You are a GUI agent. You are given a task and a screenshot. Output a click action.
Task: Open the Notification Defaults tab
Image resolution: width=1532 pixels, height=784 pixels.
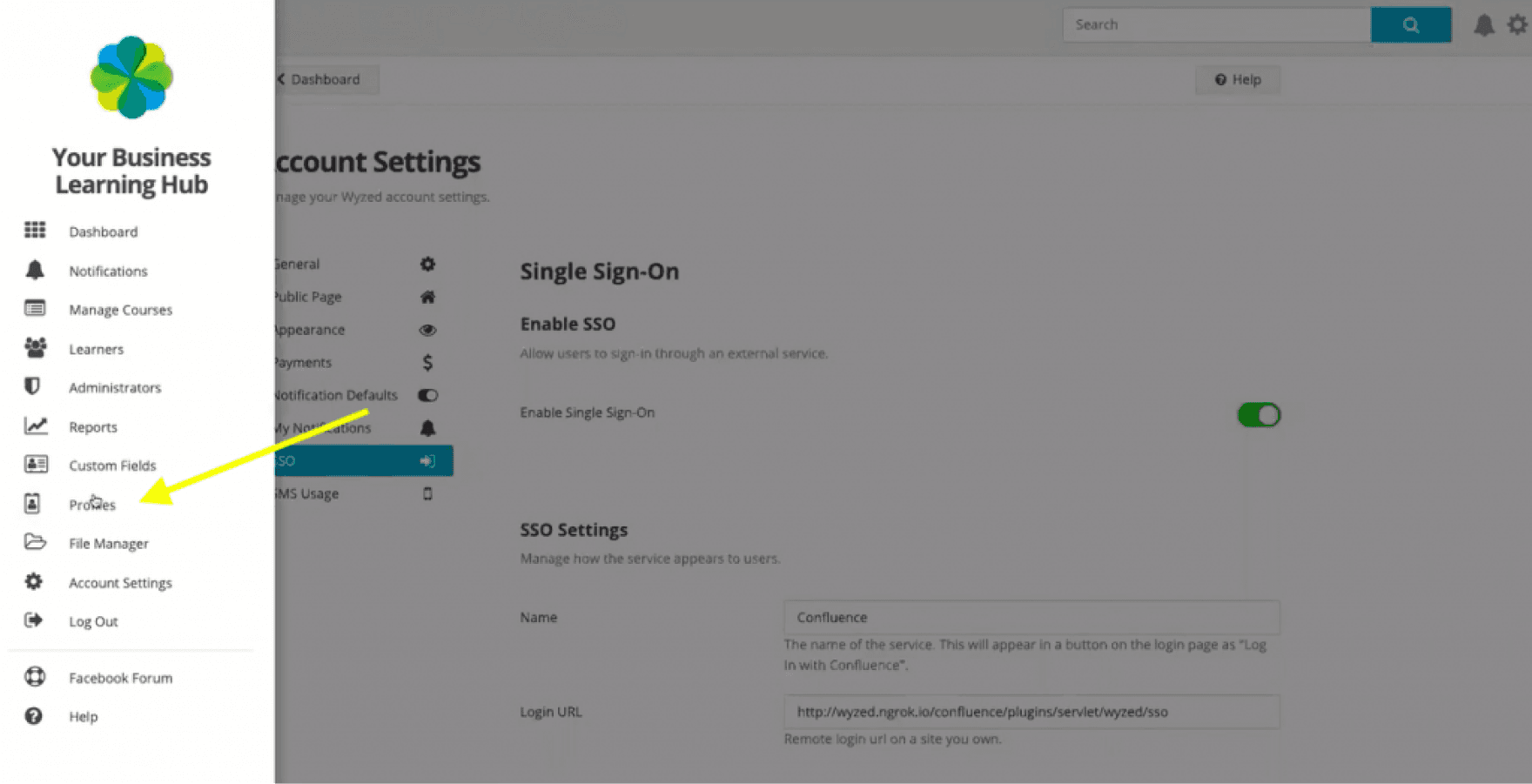[364, 395]
